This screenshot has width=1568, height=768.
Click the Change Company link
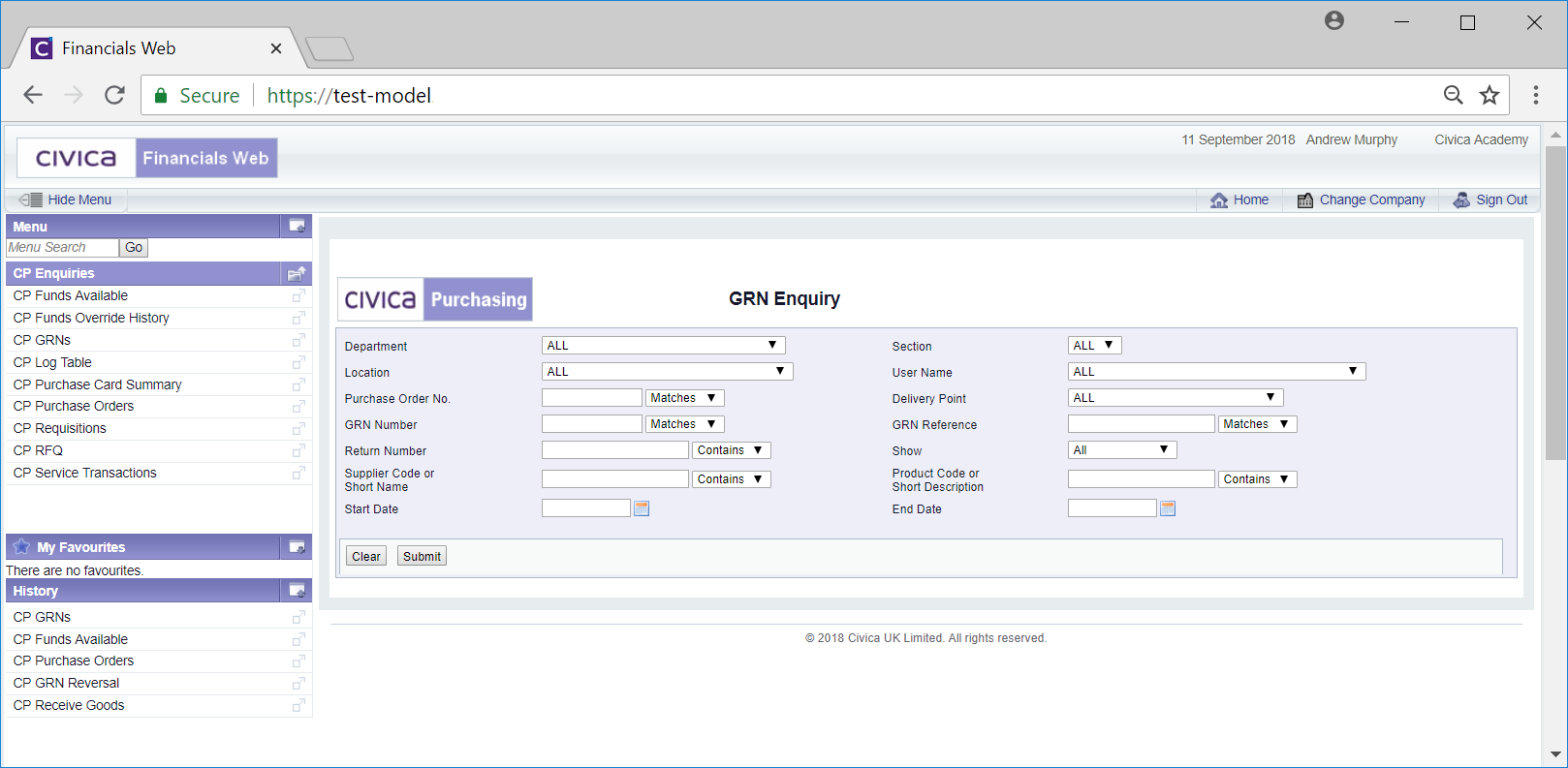pos(1372,200)
